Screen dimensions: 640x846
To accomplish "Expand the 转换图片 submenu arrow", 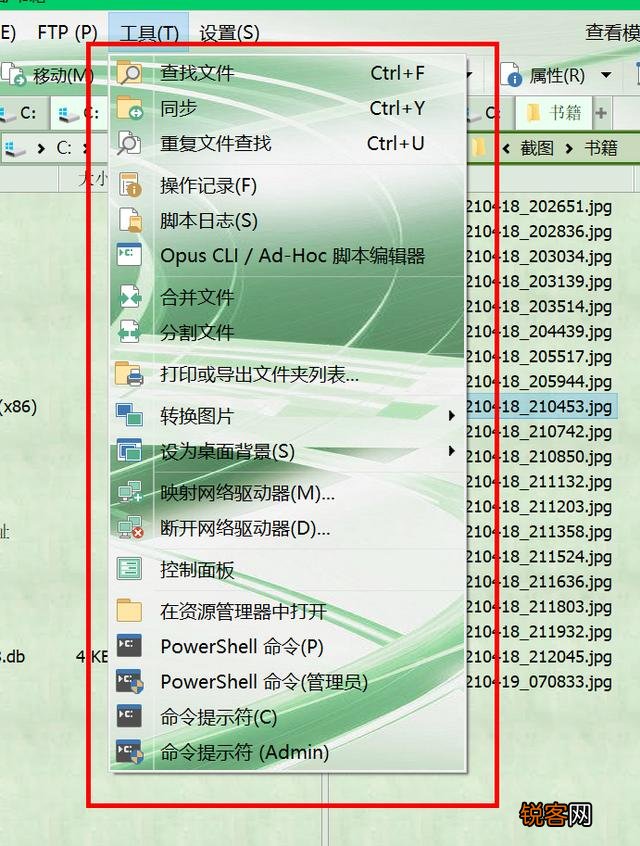I will coord(451,415).
